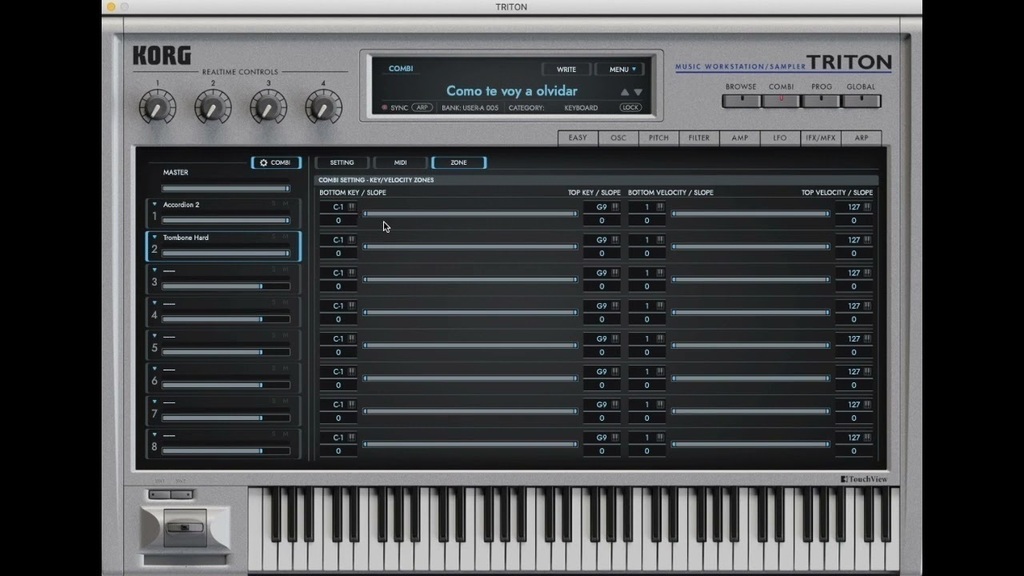1024x576 pixels.
Task: Select the COMBI mode hardware button
Action: pos(781,101)
